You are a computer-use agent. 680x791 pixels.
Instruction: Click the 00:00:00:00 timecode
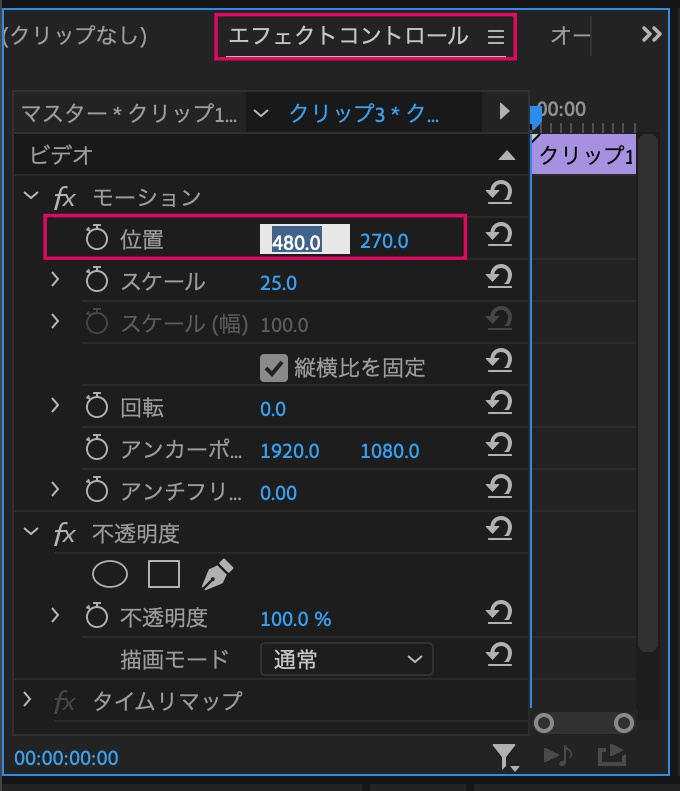point(66,758)
